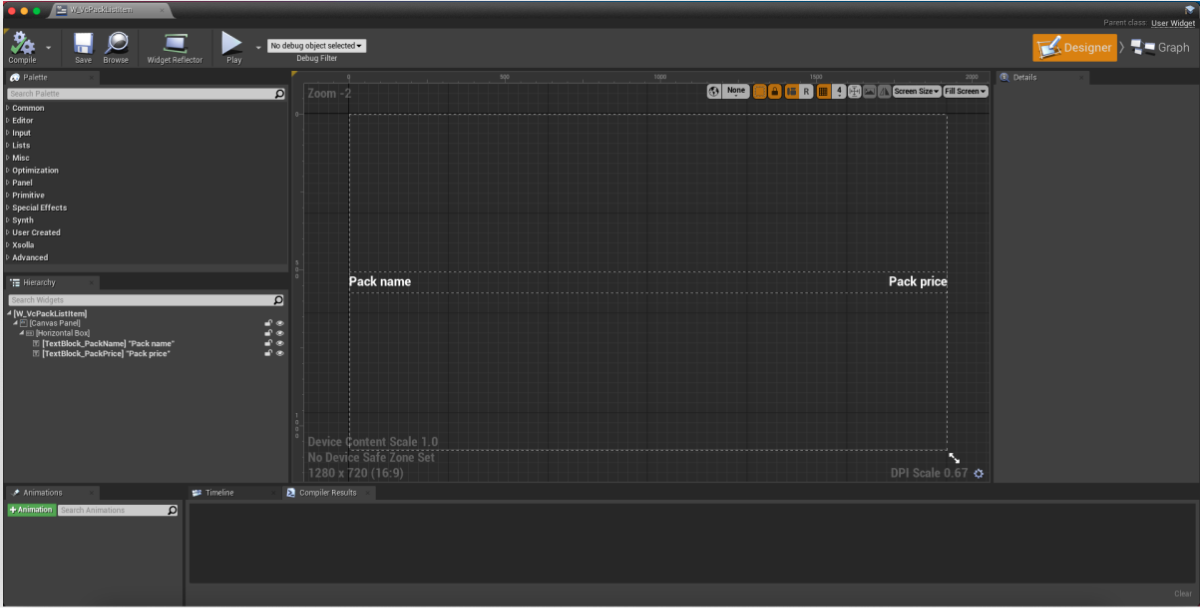Click the Compile blueprint icon
Image resolution: width=1200 pixels, height=608 pixels.
tap(22, 44)
